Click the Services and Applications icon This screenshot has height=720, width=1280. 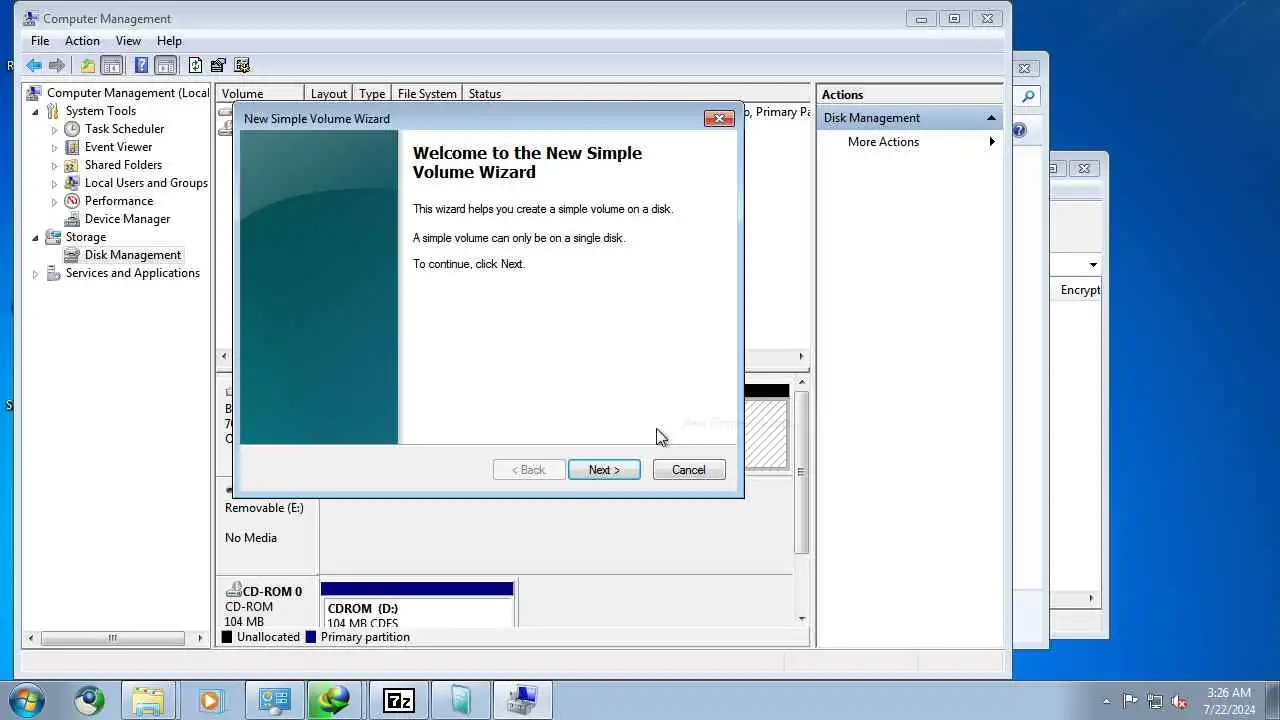click(x=53, y=273)
